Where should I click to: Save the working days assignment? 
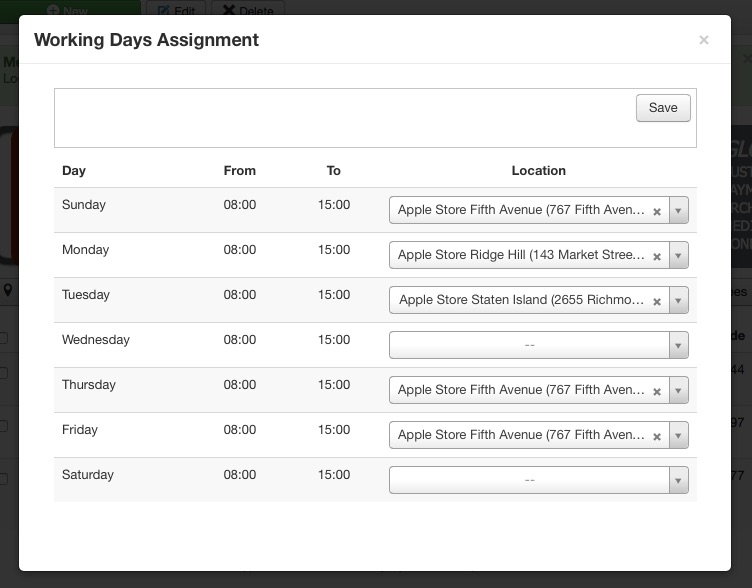(663, 108)
